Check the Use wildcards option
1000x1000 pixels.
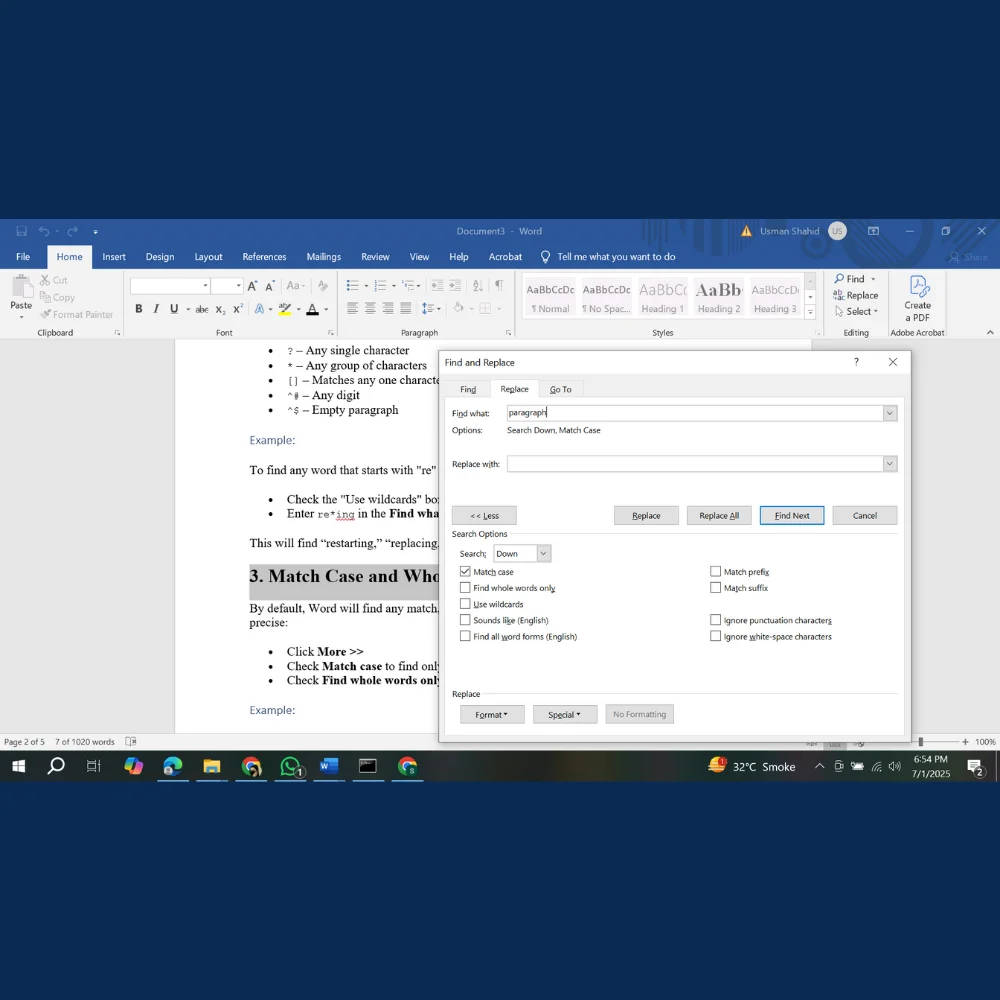(x=465, y=603)
